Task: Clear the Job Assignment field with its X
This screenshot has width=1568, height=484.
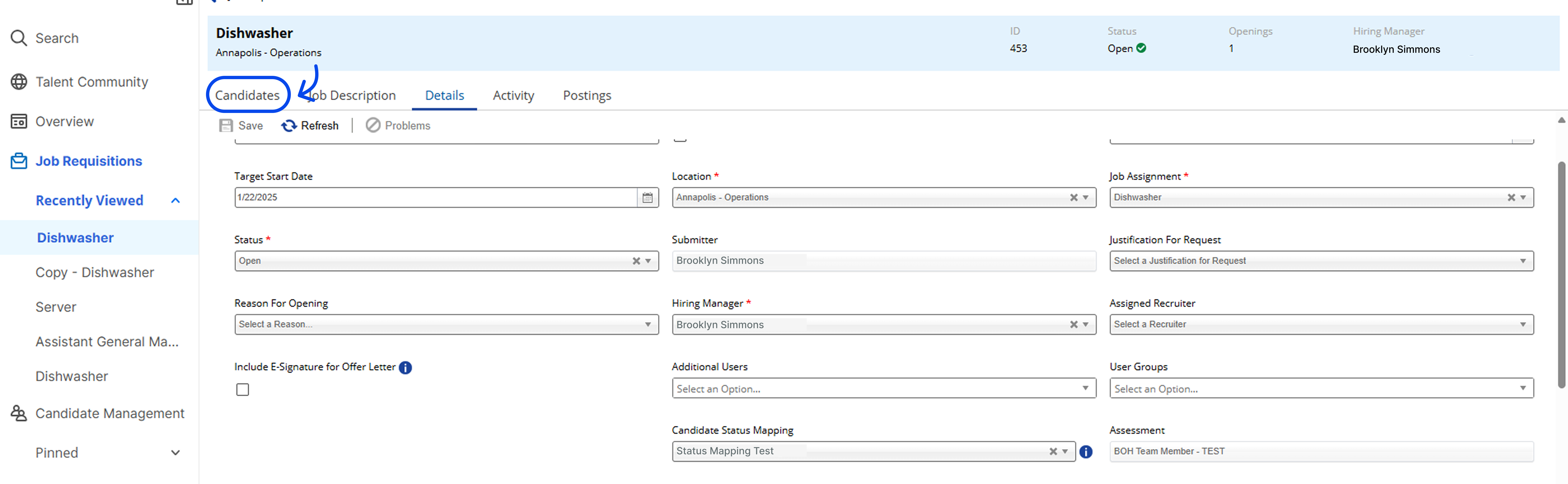Action: 1511,197
